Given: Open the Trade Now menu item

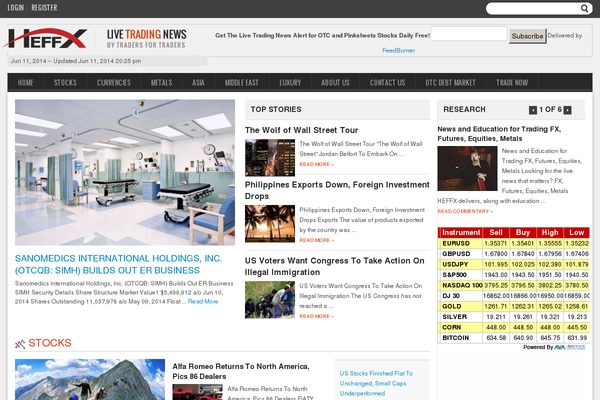Looking at the screenshot, I should (x=512, y=83).
